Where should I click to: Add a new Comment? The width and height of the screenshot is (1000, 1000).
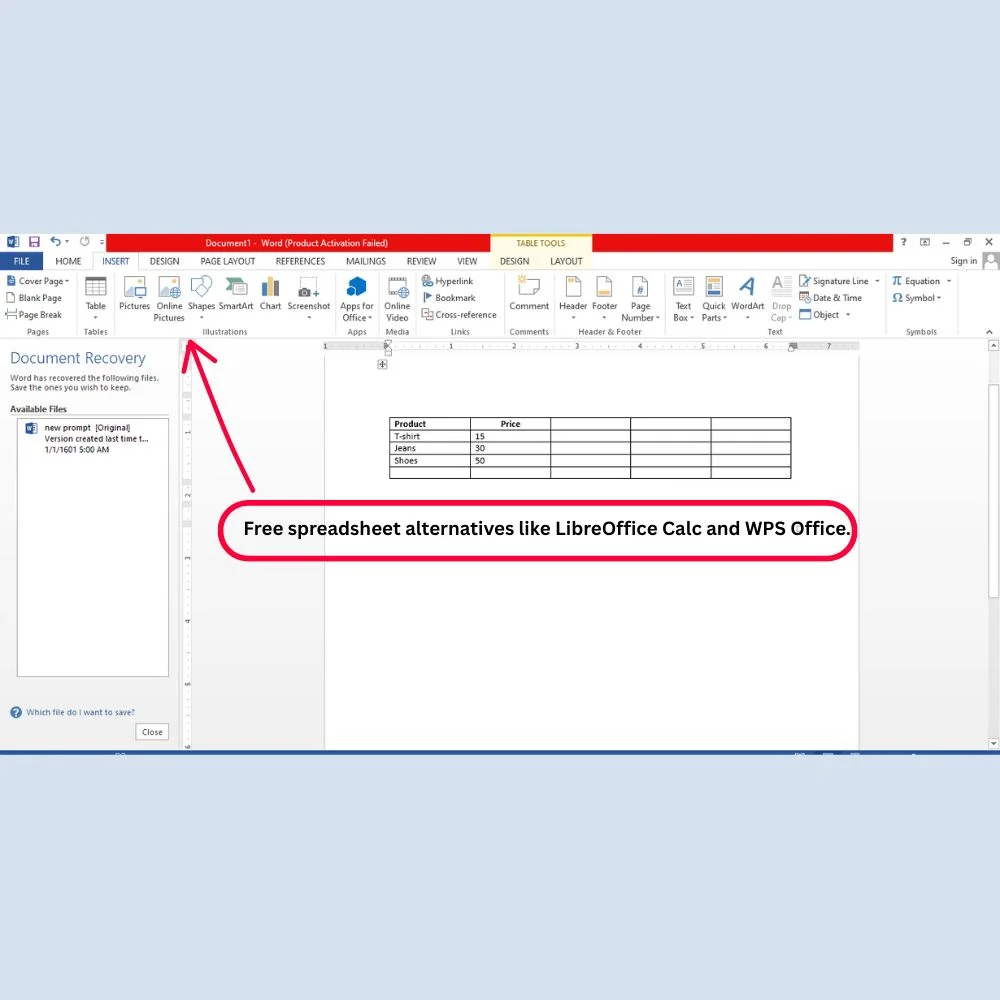coord(529,294)
